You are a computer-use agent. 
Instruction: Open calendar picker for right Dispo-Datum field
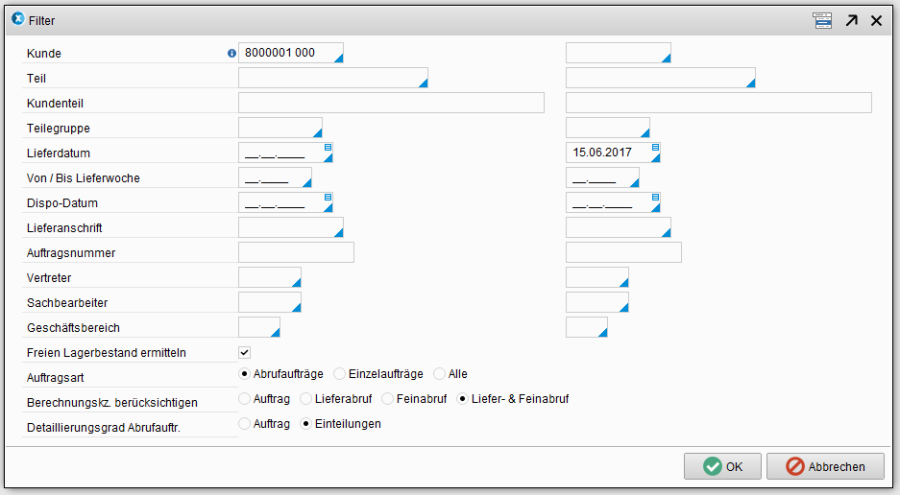[x=656, y=198]
